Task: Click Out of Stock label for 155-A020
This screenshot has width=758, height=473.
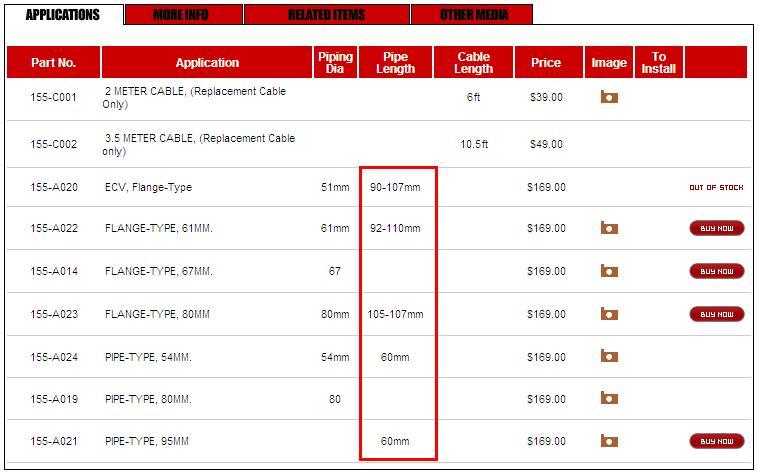Action: (x=716, y=187)
